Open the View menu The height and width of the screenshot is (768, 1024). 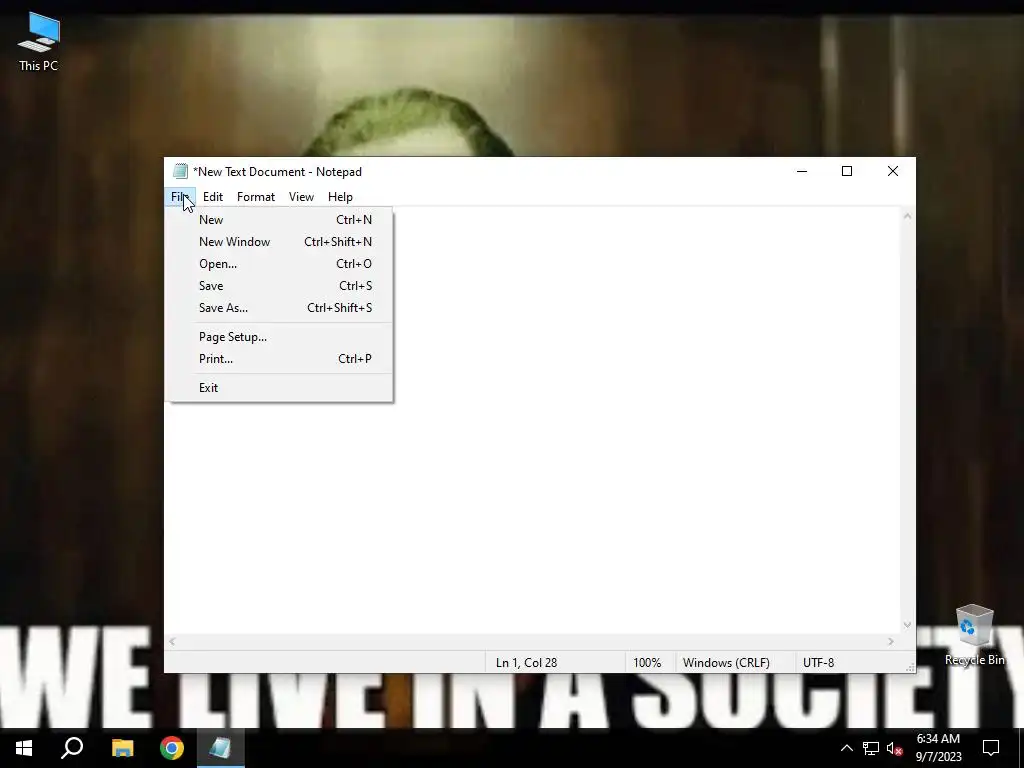coord(301,197)
